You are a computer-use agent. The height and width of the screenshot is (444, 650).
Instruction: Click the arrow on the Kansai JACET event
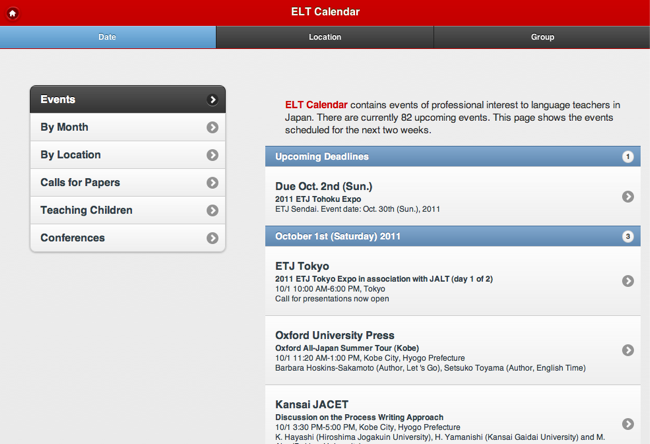(x=627, y=424)
